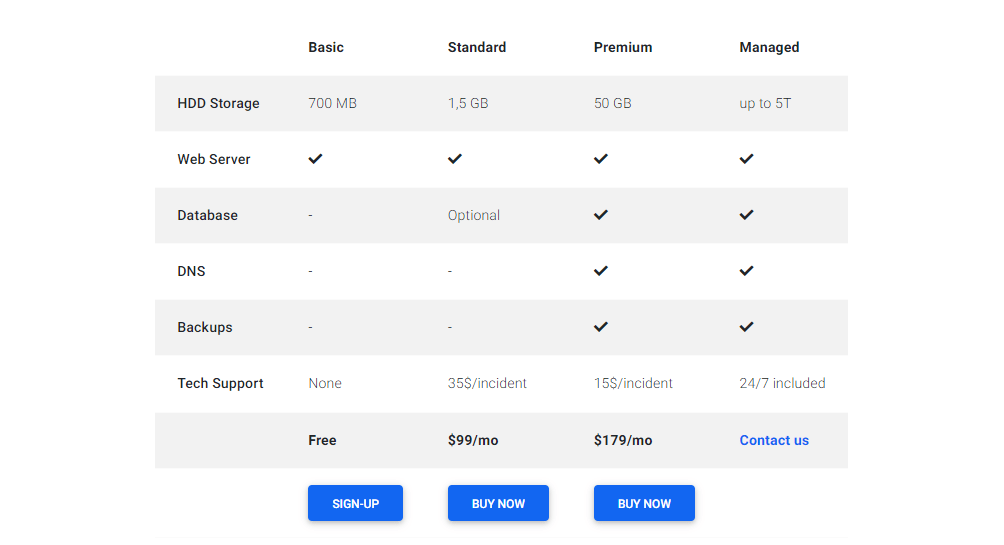Click the Standard DNS dash cell
The height and width of the screenshot is (545, 1004).
[x=450, y=272]
